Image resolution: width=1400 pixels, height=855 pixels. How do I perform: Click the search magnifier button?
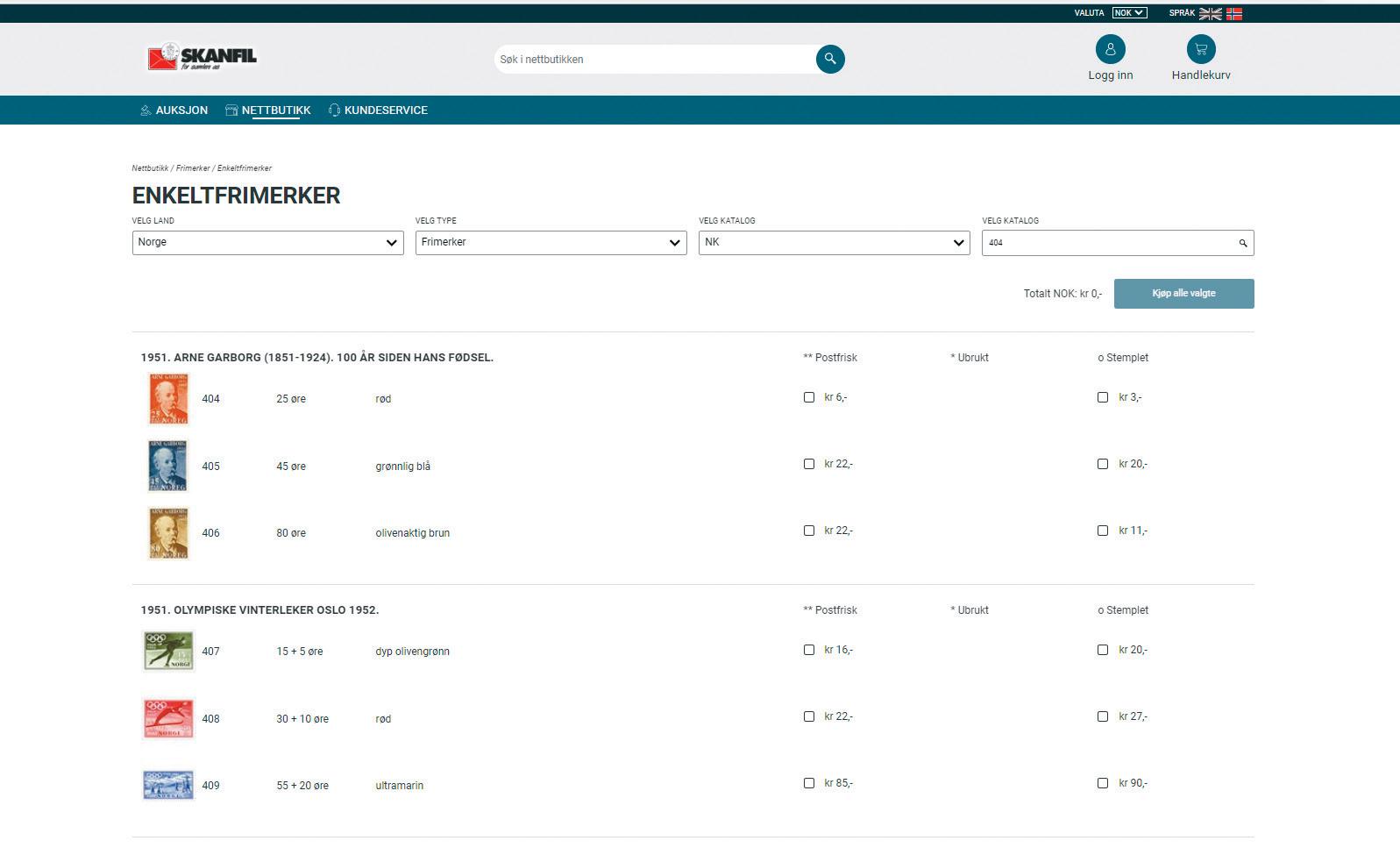(830, 59)
